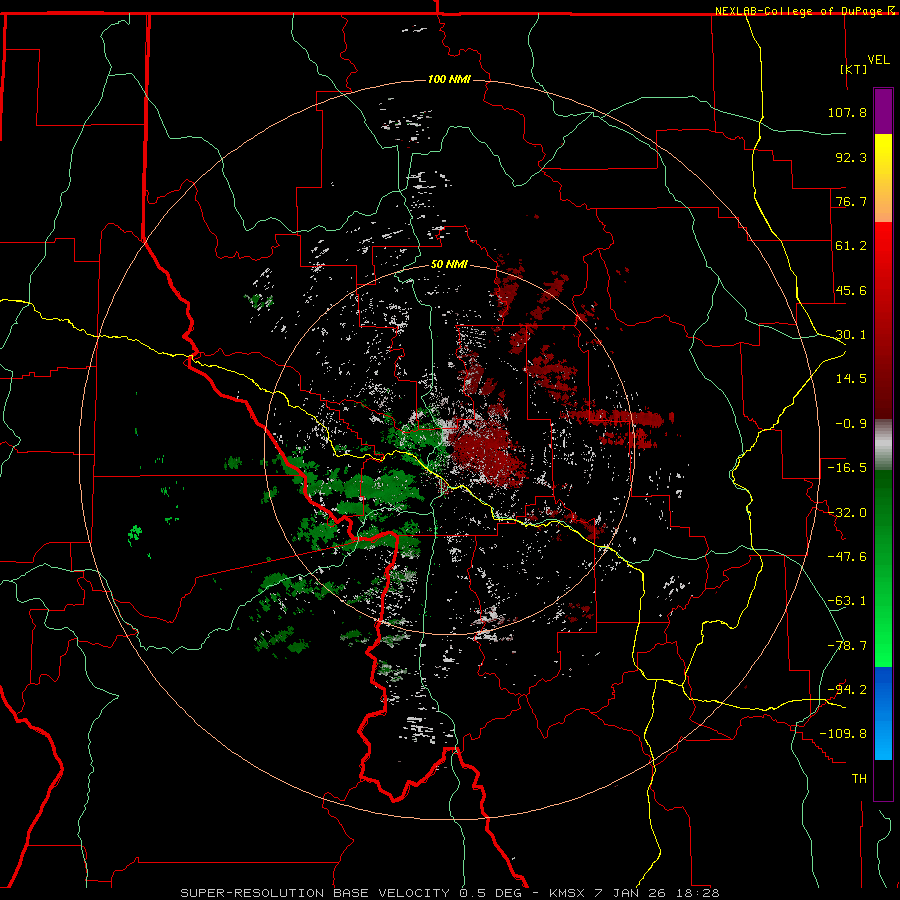Click the -47.6 scale value
This screenshot has width=900, height=900.
(x=847, y=557)
